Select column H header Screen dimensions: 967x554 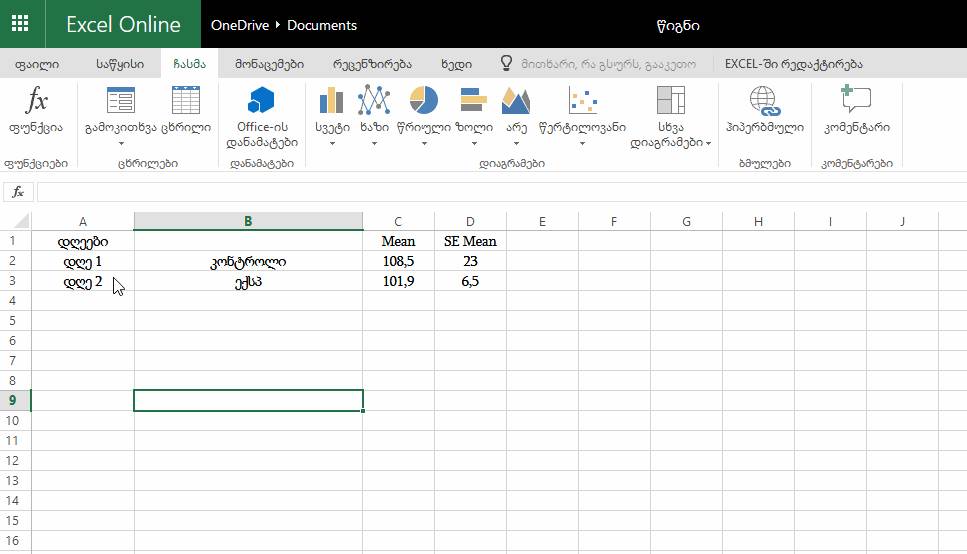click(x=758, y=221)
